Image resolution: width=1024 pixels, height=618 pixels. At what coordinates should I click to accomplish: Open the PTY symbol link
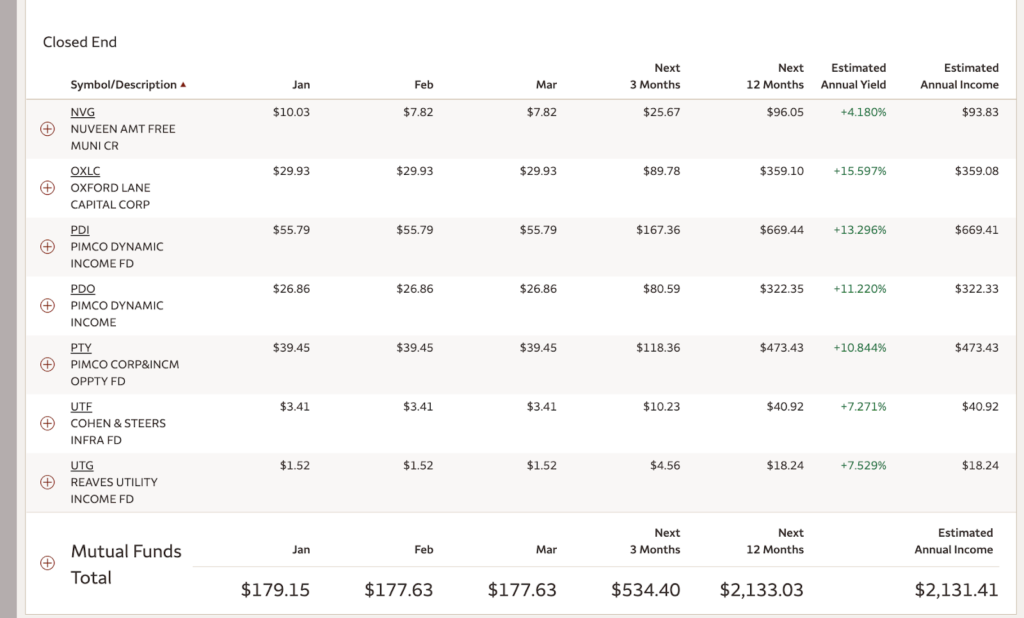point(81,348)
